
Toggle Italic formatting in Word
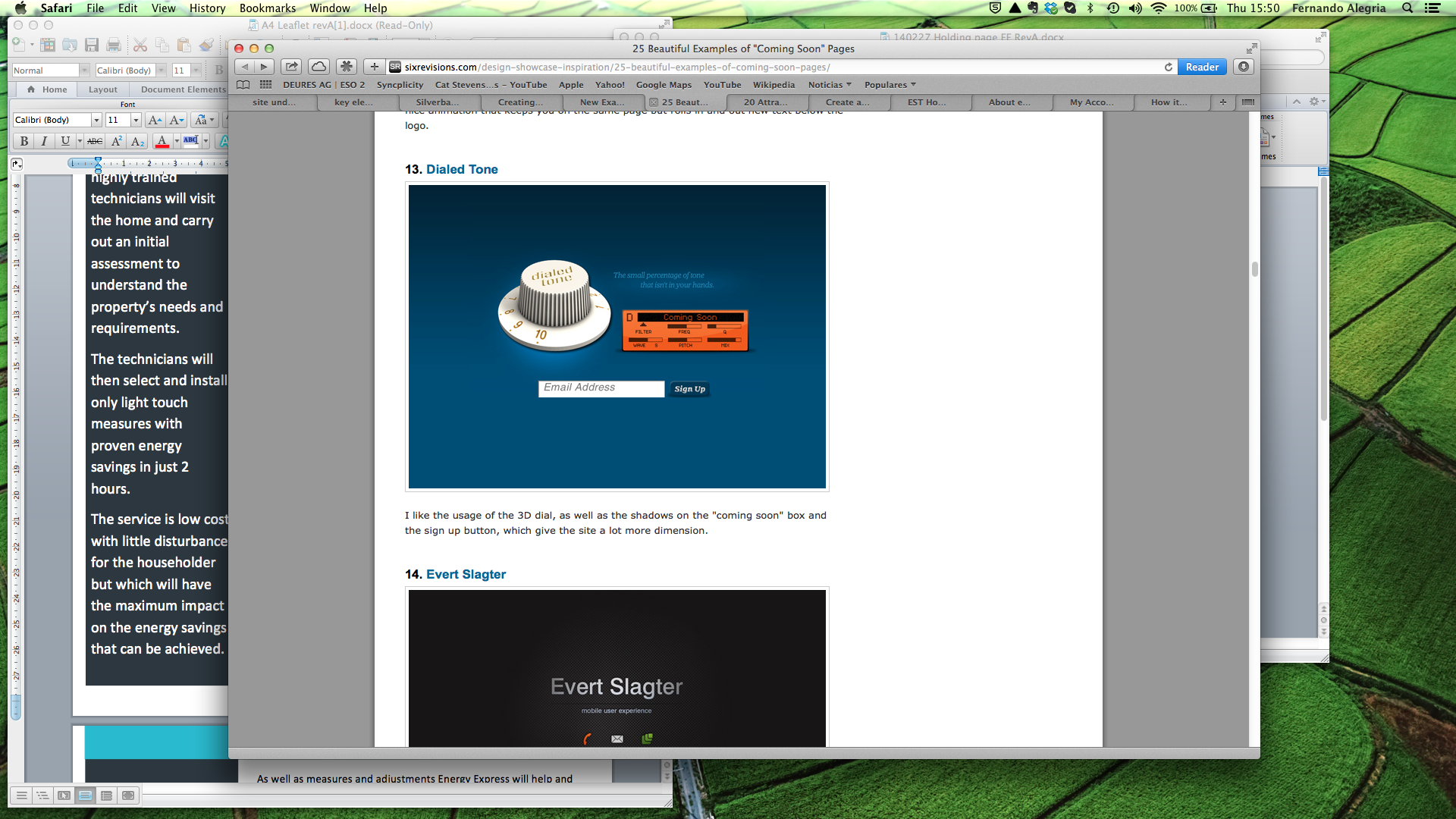tap(44, 141)
